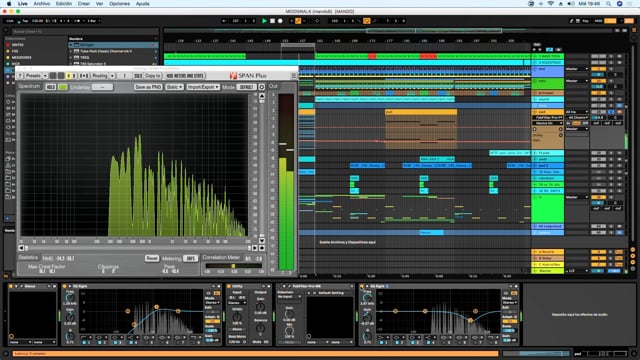Viewport: 640px width, 360px height.
Task: Open the Ver menu
Action: tap(99, 4)
